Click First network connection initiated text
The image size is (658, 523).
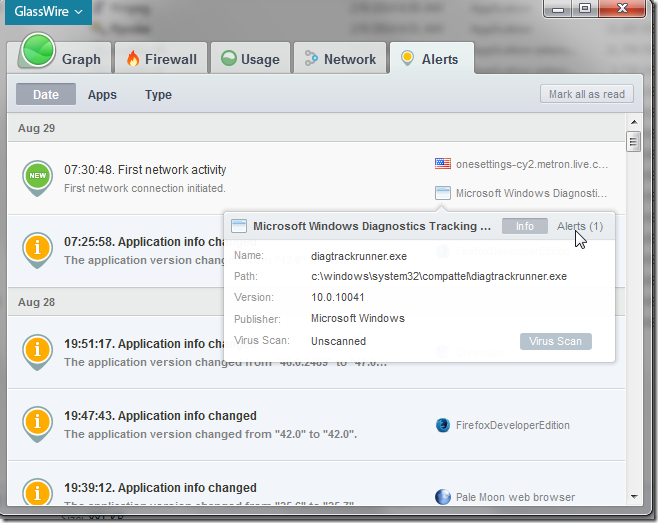tap(145, 188)
